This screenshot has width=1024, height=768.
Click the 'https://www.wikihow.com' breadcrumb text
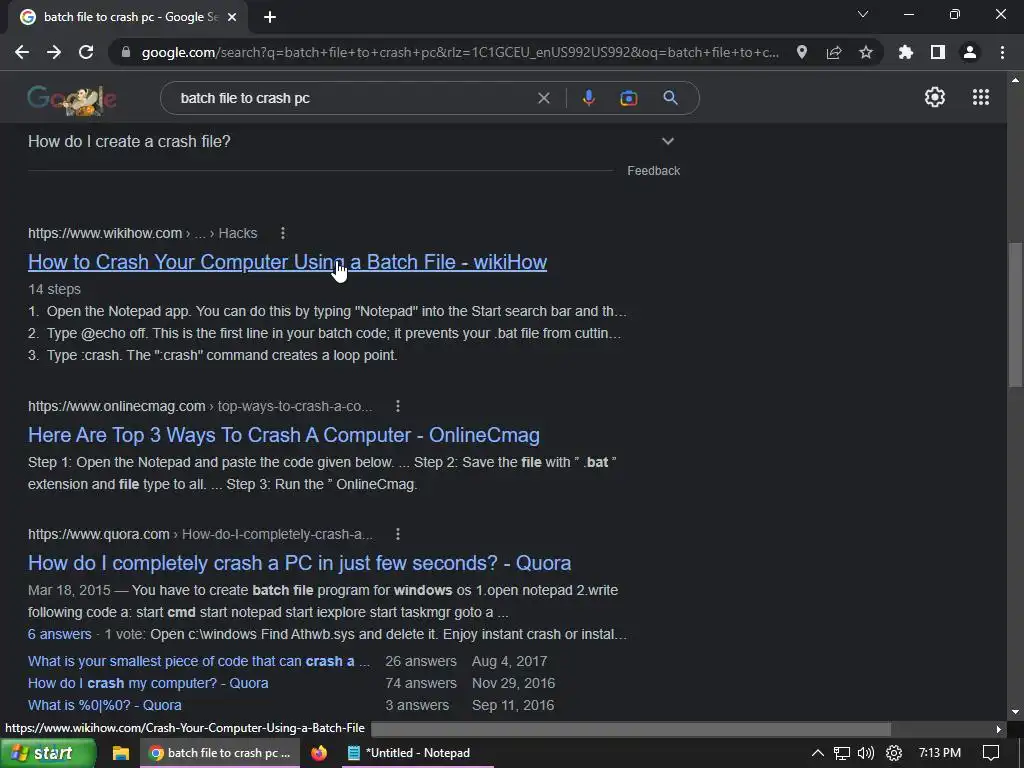click(x=104, y=233)
